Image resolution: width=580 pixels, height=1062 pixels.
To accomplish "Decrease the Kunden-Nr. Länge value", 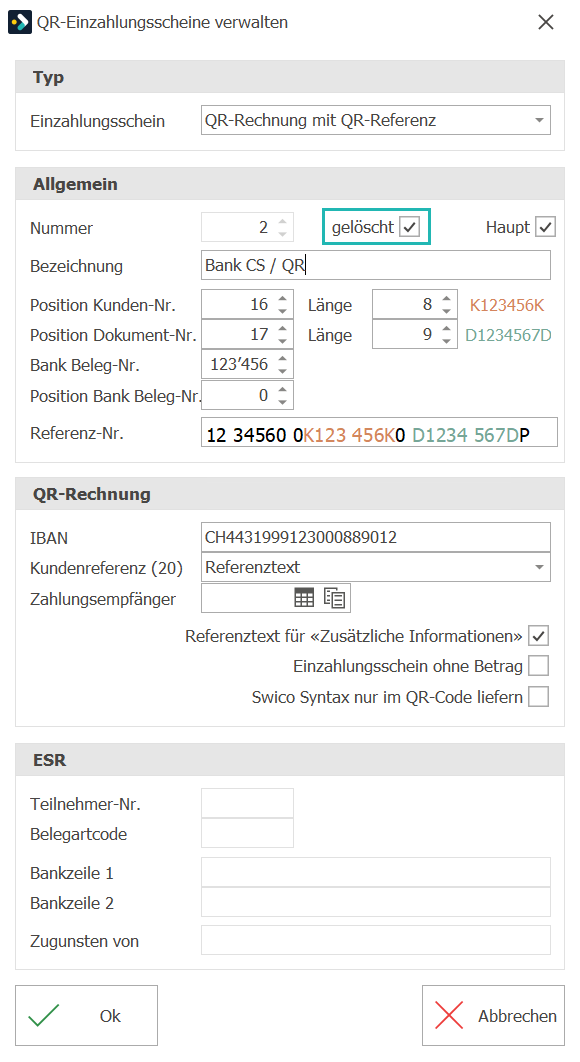I will (x=447, y=311).
